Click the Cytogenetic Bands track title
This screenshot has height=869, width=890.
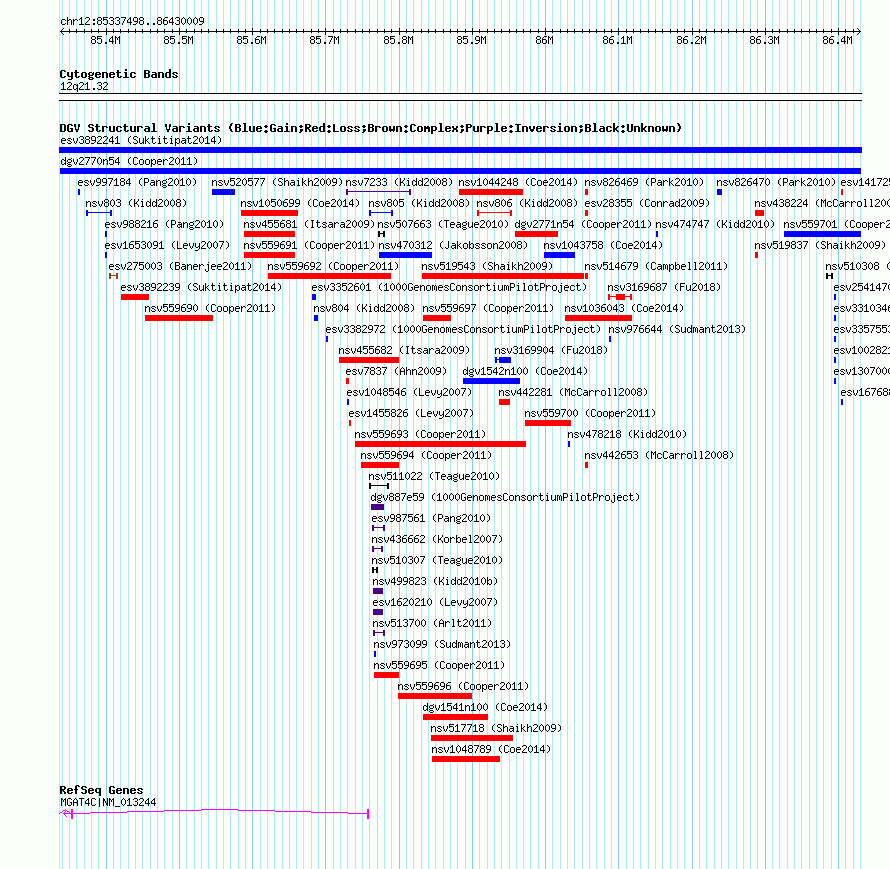pyautogui.click(x=119, y=74)
